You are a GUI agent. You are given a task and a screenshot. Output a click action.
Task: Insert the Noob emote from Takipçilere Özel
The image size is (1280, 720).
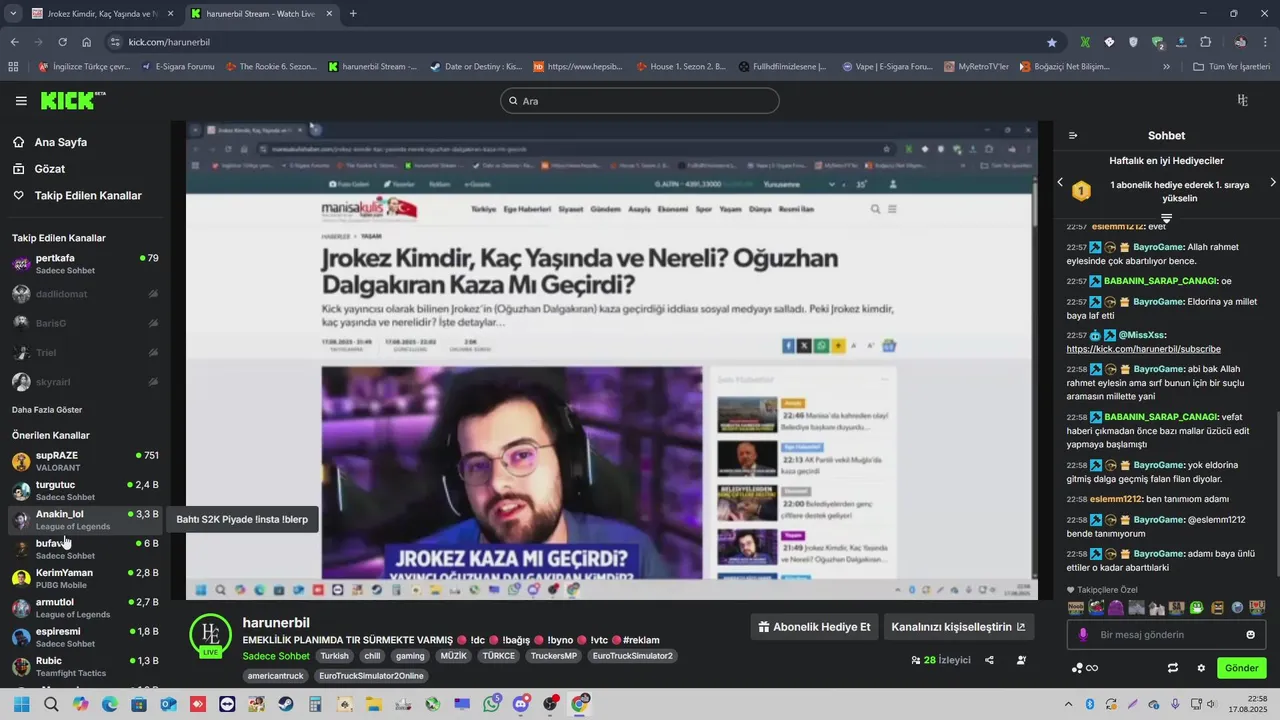point(1076,607)
